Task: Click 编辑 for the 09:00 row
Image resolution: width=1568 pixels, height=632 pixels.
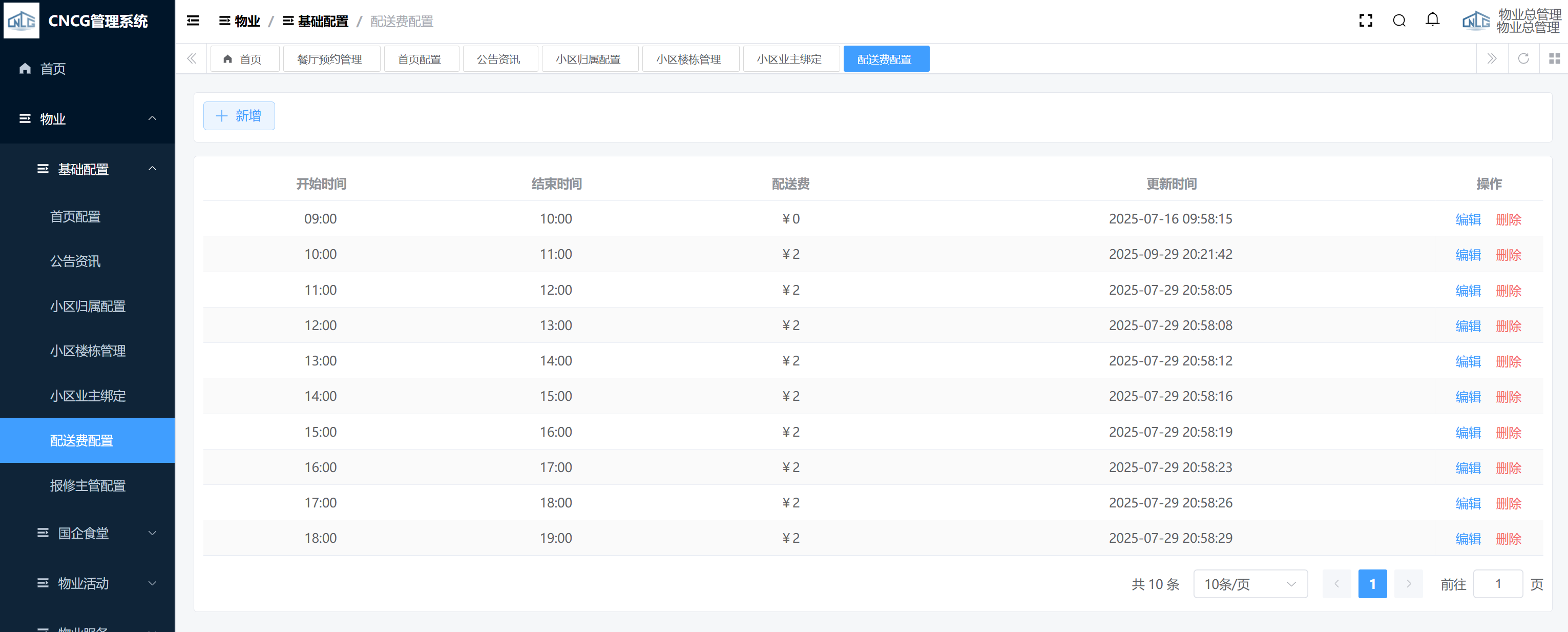Action: [1467, 219]
